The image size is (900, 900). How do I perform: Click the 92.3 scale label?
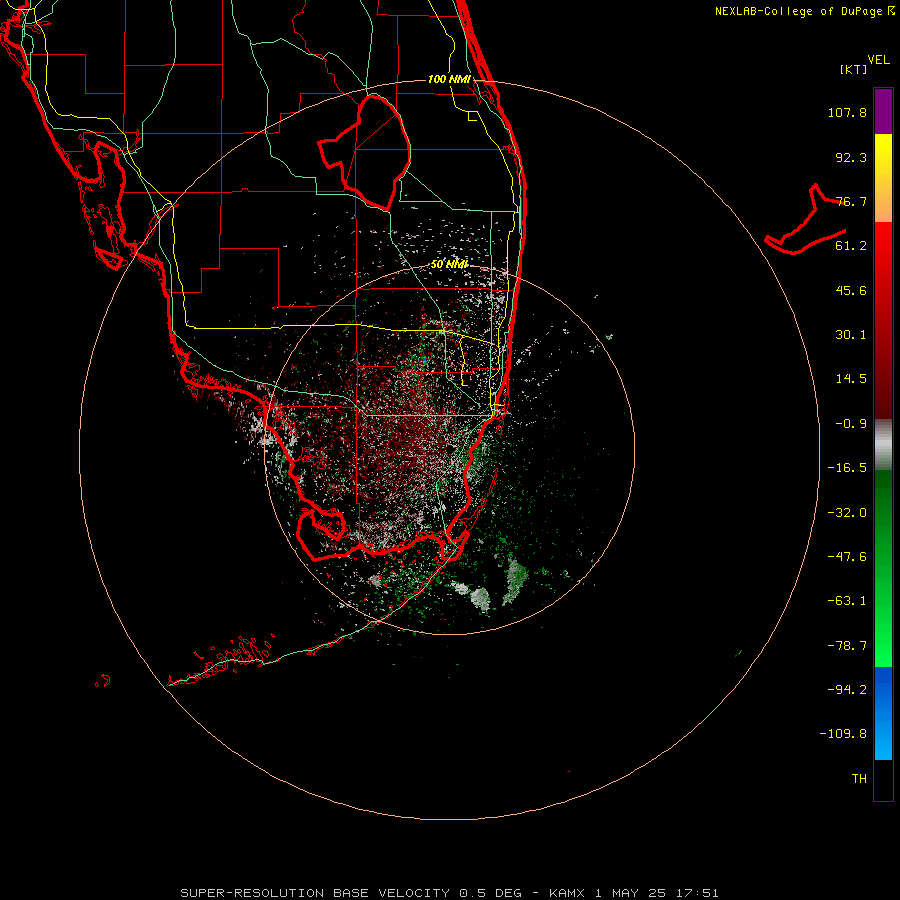coord(851,157)
